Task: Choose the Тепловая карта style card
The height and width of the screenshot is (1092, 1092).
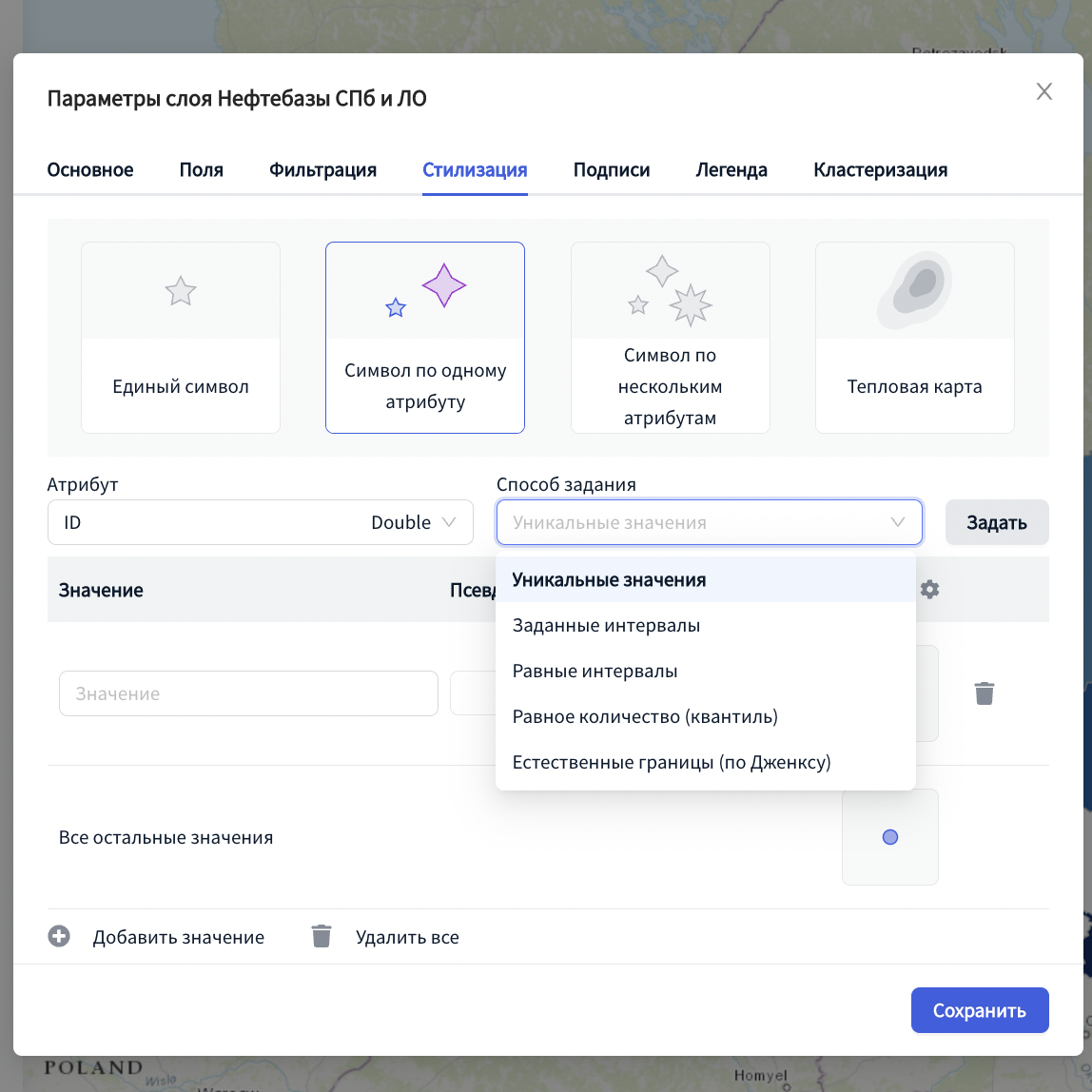Action: point(914,338)
